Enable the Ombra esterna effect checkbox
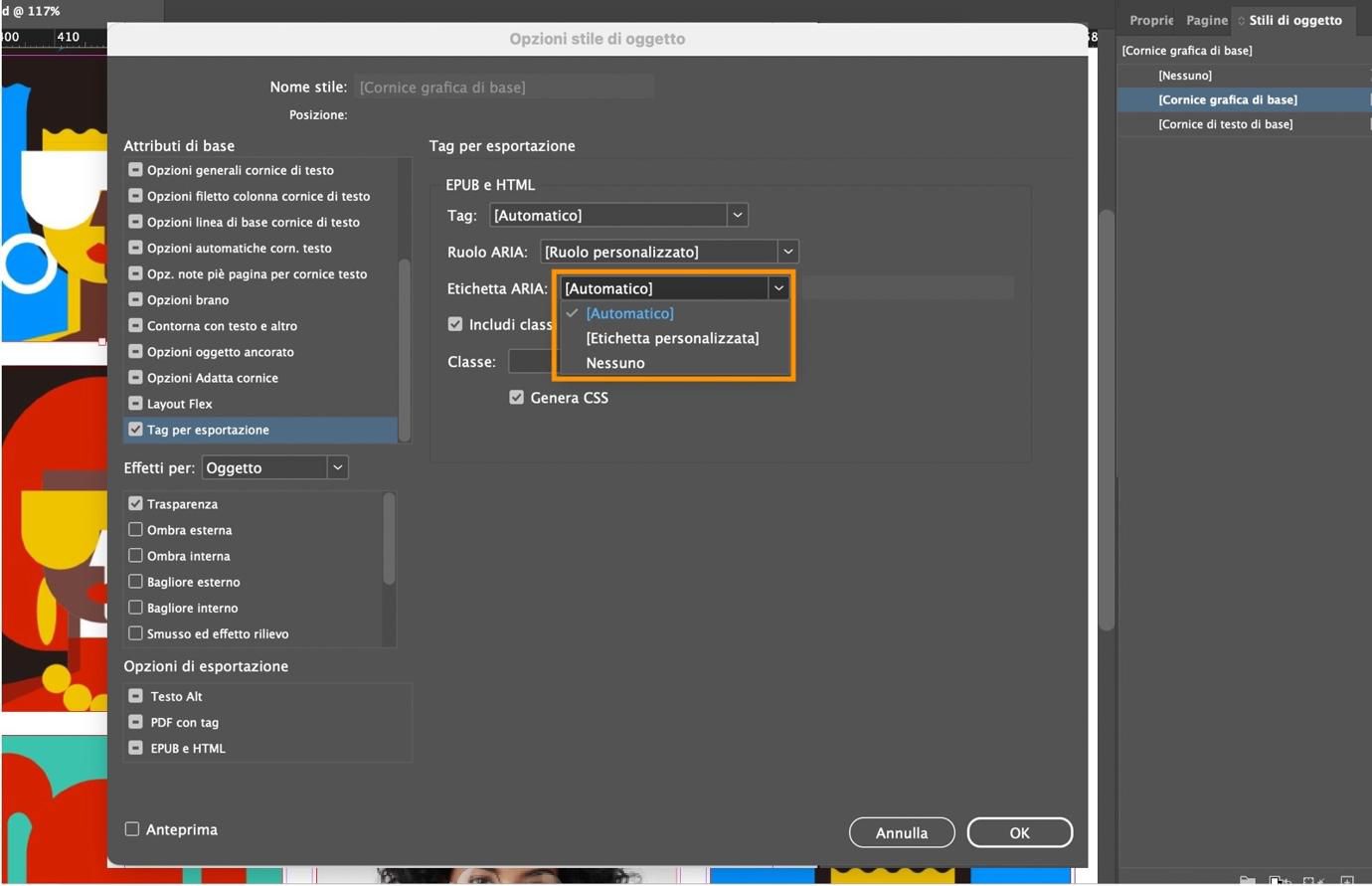This screenshot has width=1372, height=886. click(135, 530)
